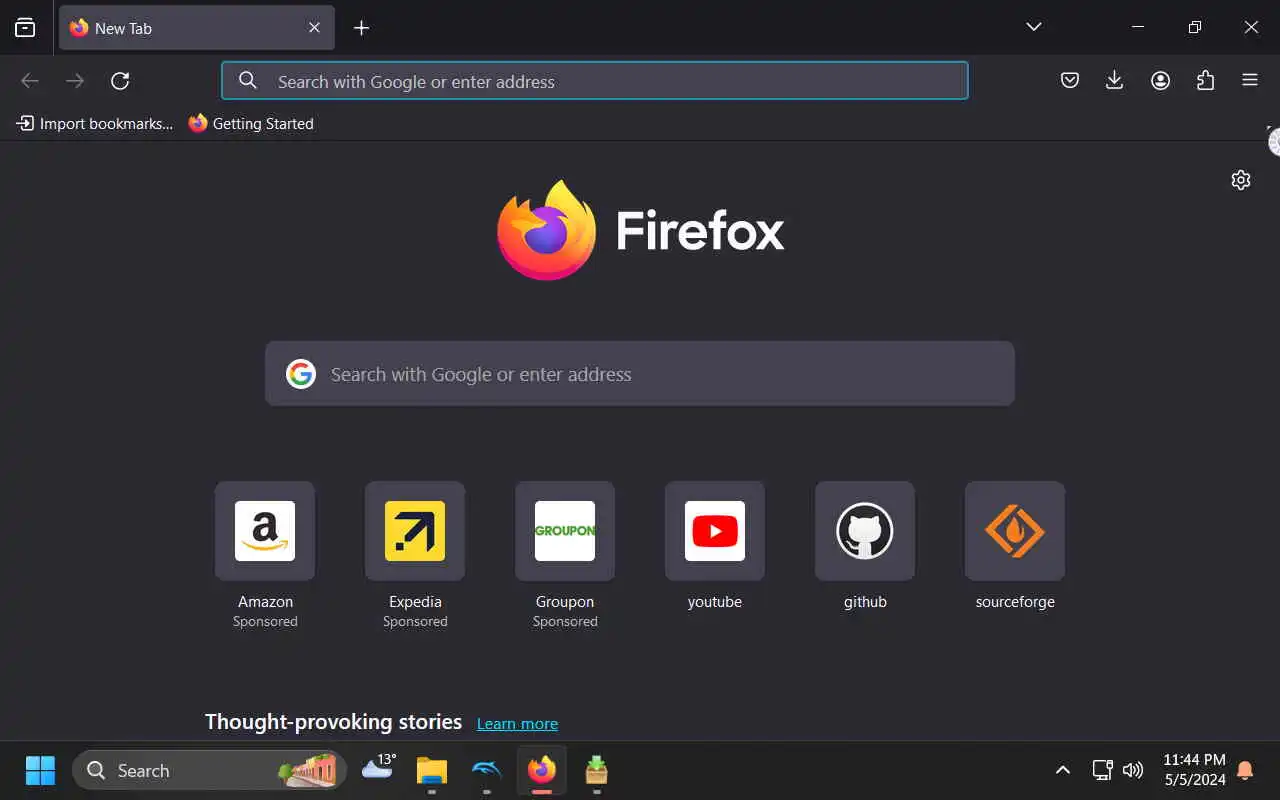
Task: Open clock showing 11:44 PM
Action: (1194, 770)
